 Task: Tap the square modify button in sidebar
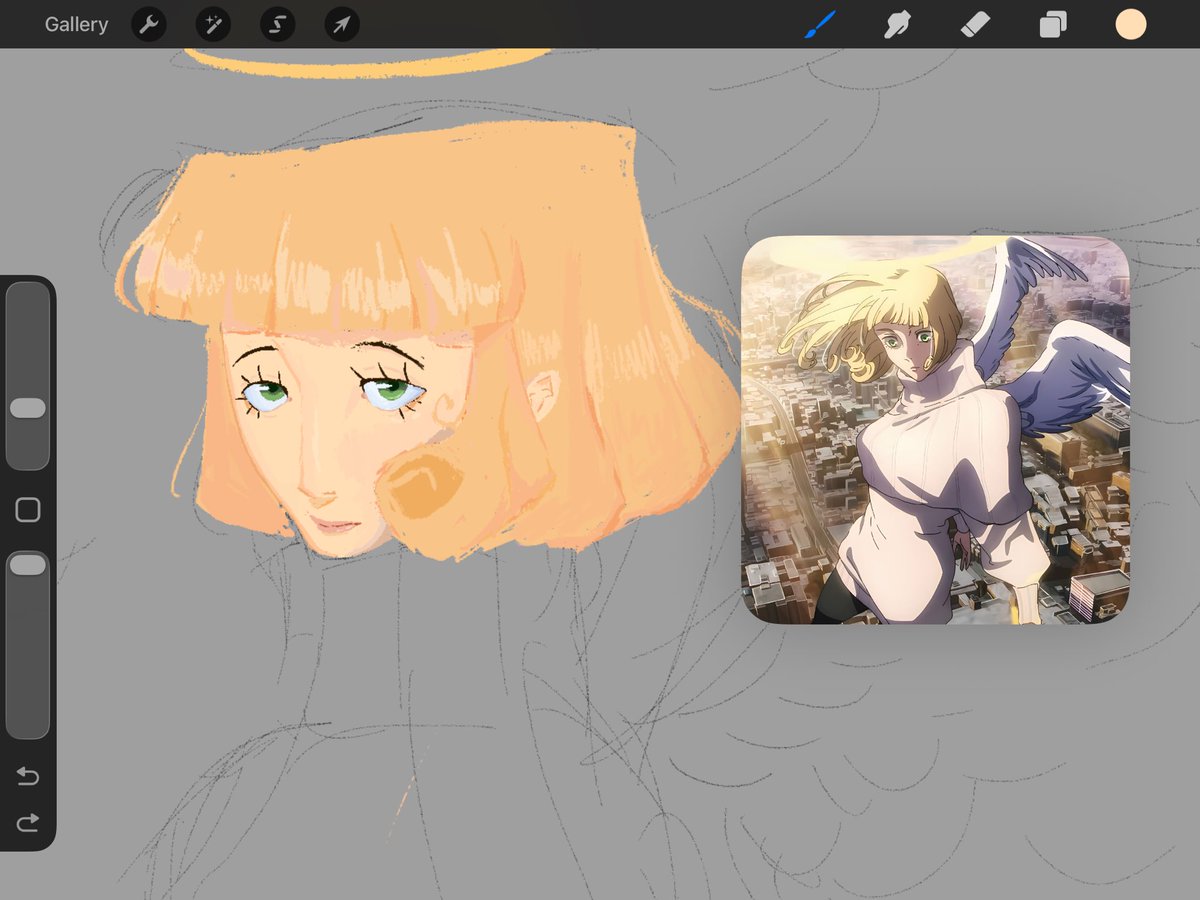click(x=28, y=510)
